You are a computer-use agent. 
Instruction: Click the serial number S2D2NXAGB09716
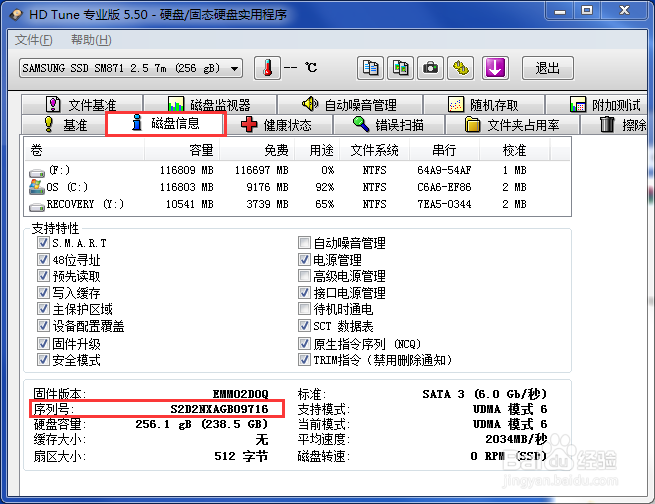click(219, 409)
